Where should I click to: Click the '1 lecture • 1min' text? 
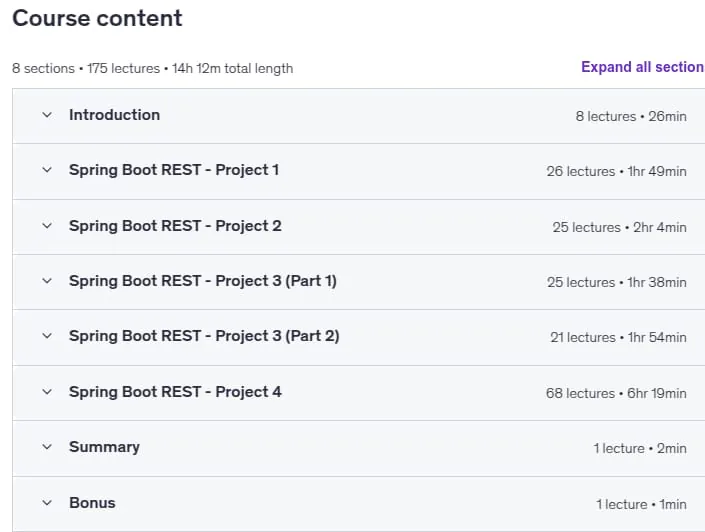coord(641,505)
